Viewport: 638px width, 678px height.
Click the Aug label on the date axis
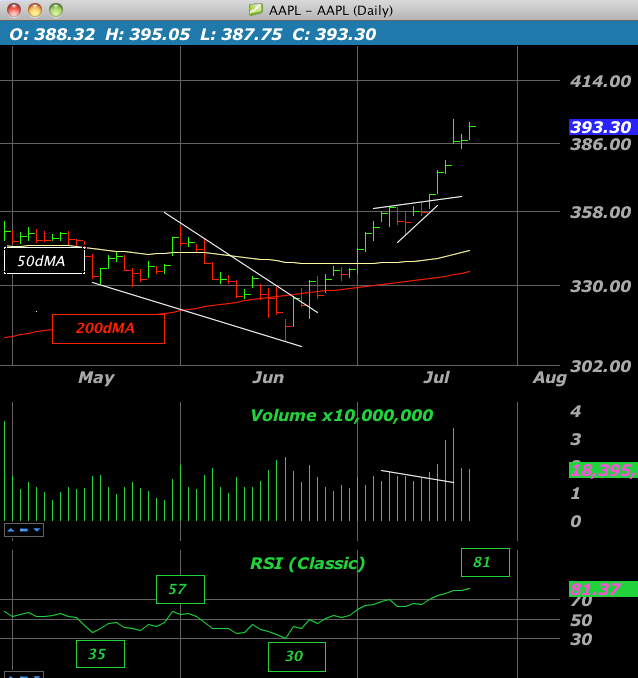[x=549, y=378]
